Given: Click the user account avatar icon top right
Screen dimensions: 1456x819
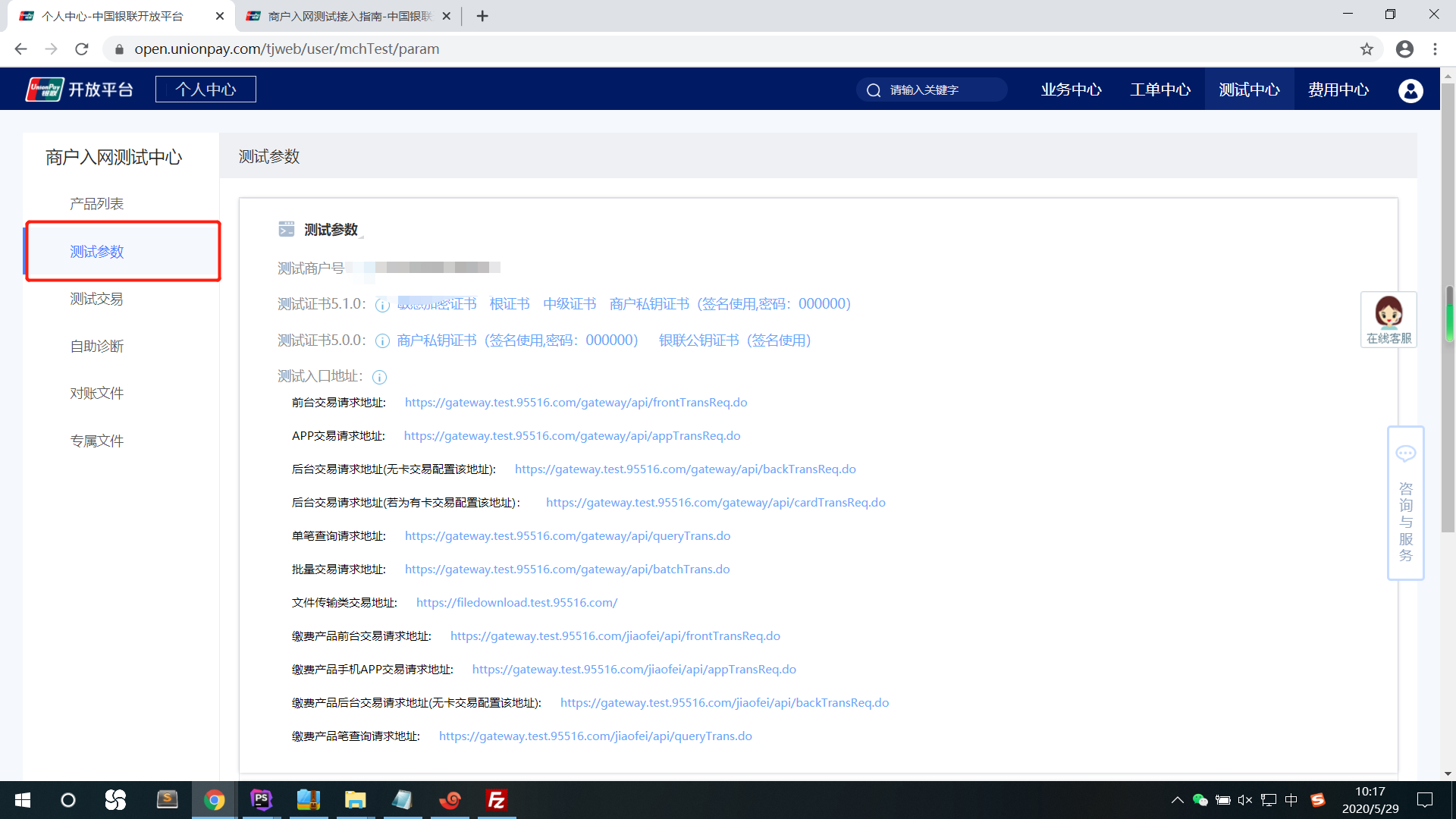Looking at the screenshot, I should (x=1410, y=89).
